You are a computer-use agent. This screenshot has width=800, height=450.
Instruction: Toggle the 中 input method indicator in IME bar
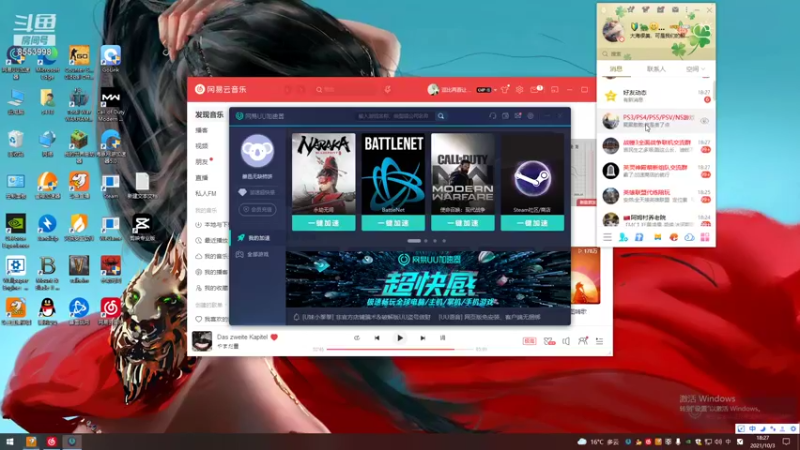pyautogui.click(x=753, y=429)
